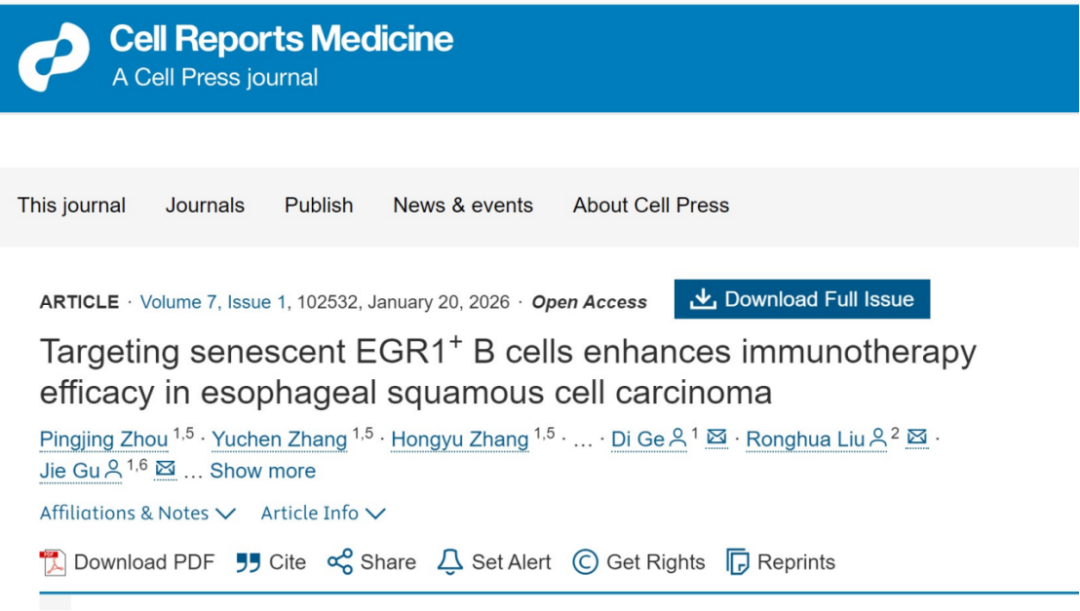Open the News & events menu

pyautogui.click(x=462, y=205)
